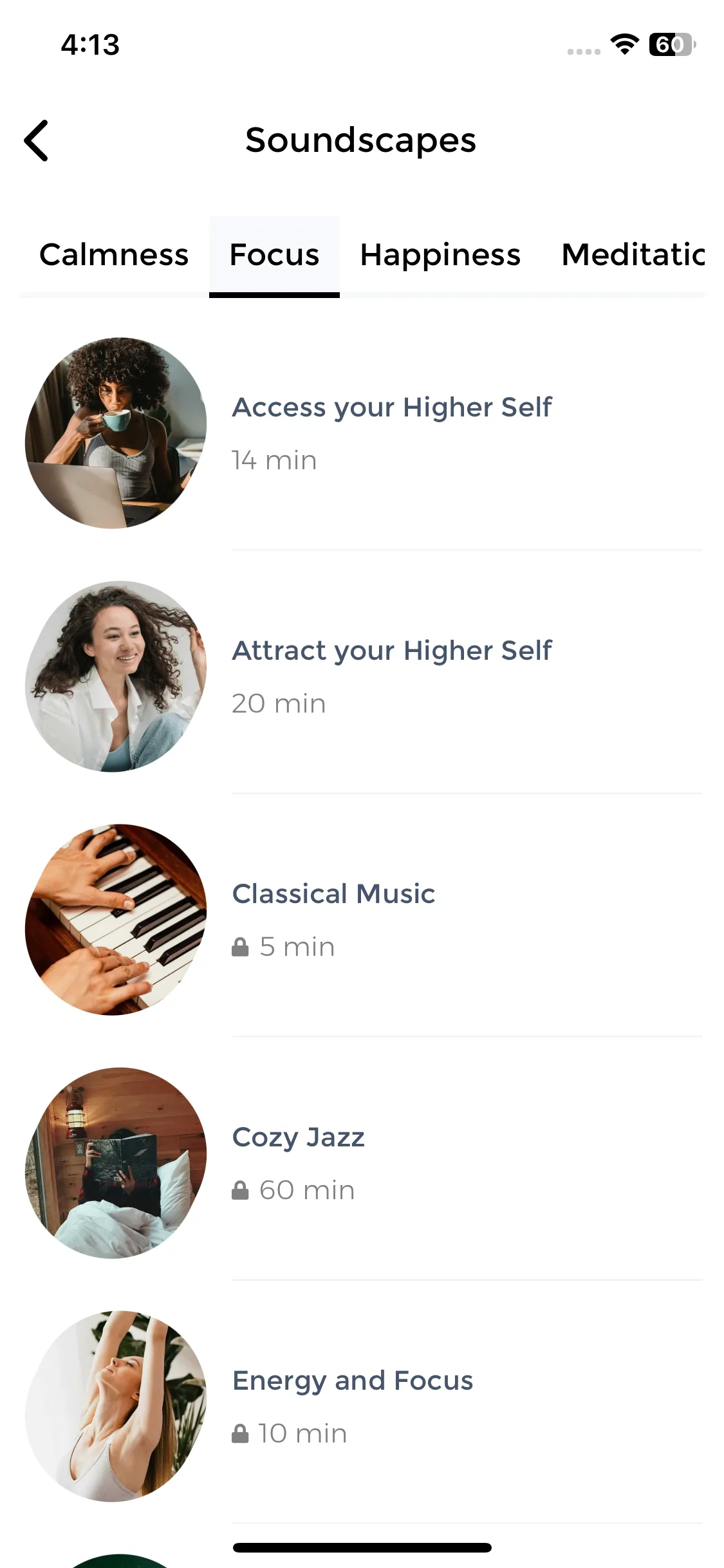Open the Happiness tab
Screen dimensions: 724x1568
440,255
